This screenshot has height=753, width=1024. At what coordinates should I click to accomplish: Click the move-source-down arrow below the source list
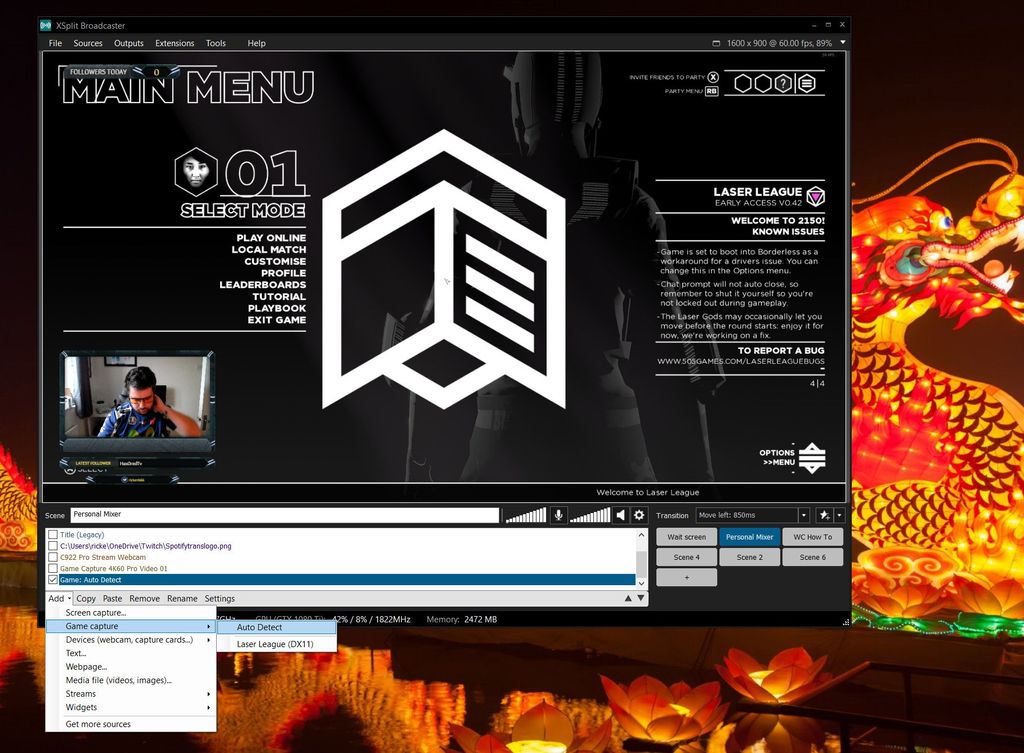click(641, 598)
